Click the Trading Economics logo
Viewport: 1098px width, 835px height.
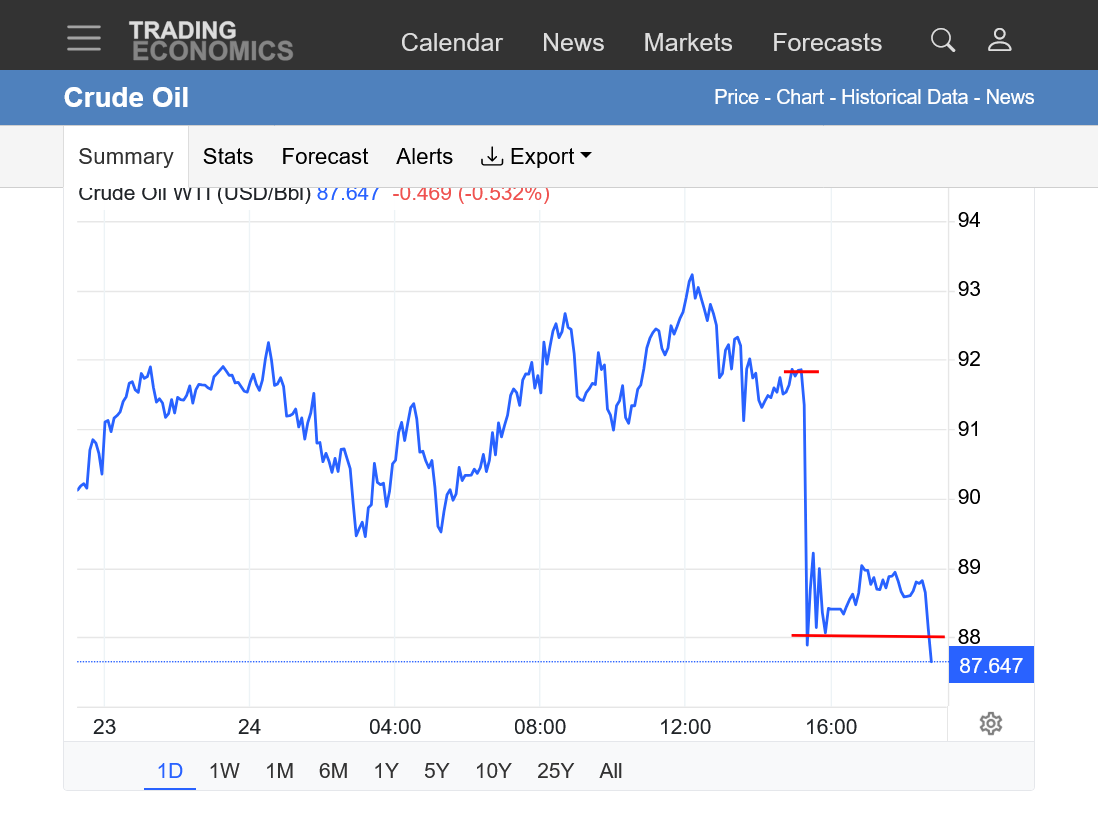[x=210, y=41]
